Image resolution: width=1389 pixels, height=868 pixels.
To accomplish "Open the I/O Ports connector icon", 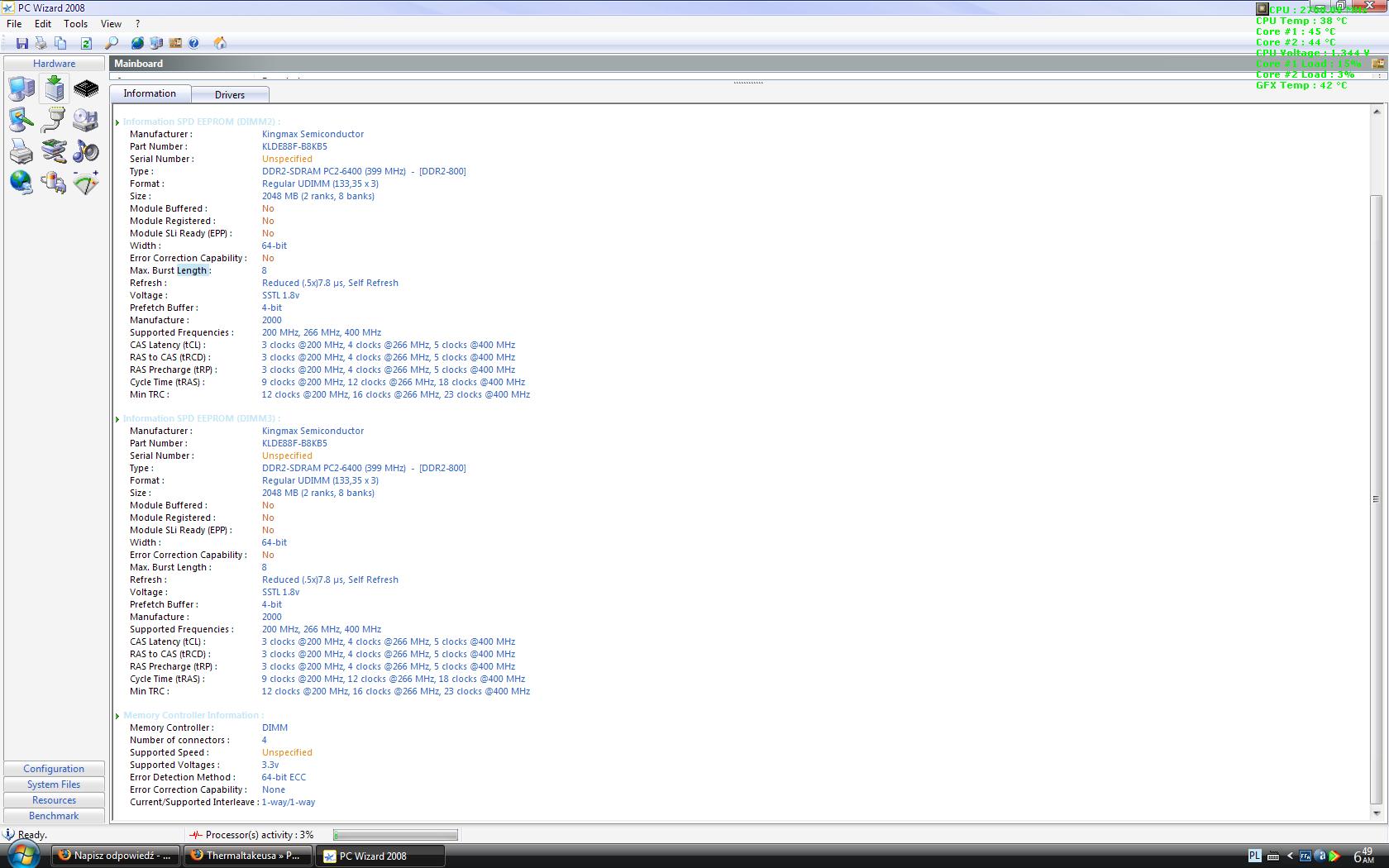I will coord(54,120).
